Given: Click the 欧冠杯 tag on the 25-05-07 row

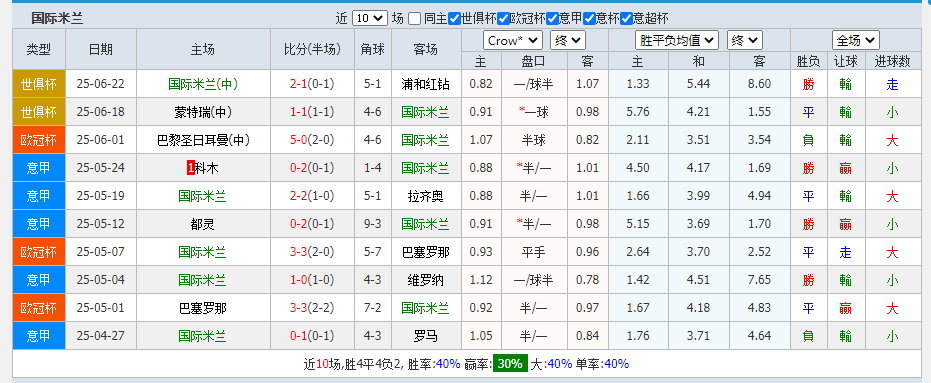Looking at the screenshot, I should tap(39, 252).
